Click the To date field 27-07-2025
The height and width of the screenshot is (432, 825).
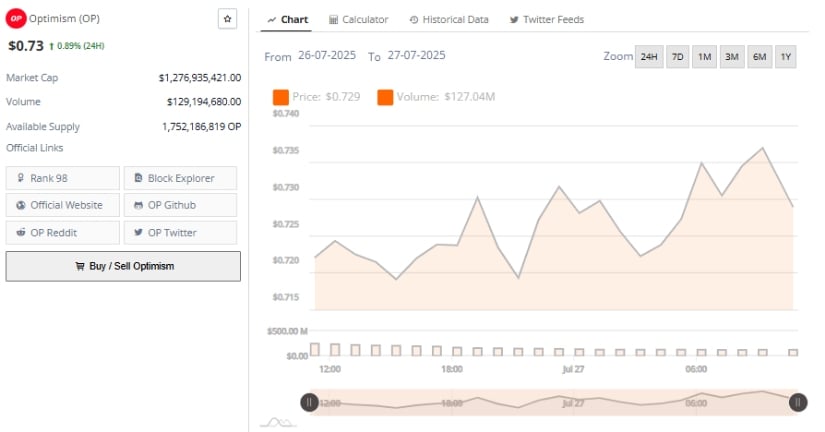[x=416, y=55]
